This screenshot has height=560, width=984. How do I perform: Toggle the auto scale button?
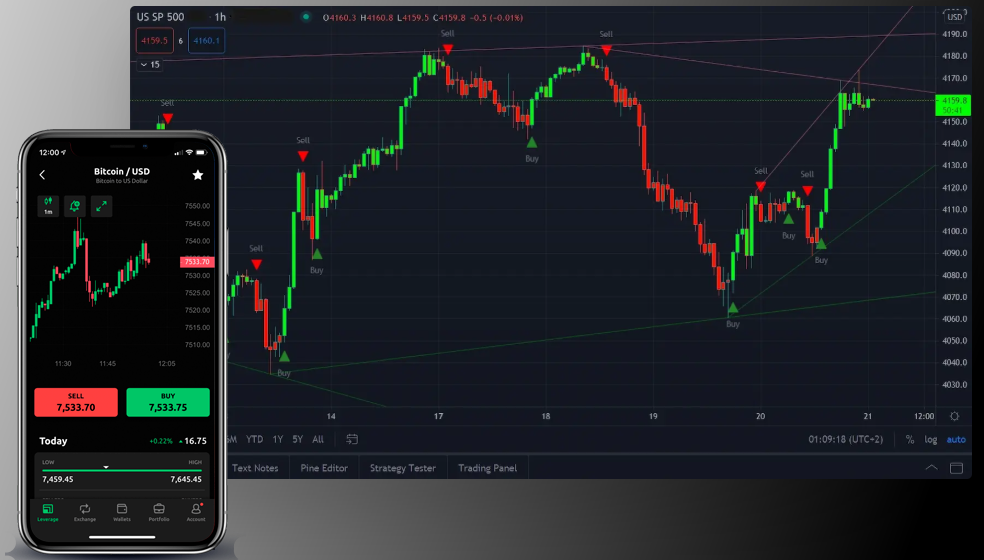tap(956, 439)
